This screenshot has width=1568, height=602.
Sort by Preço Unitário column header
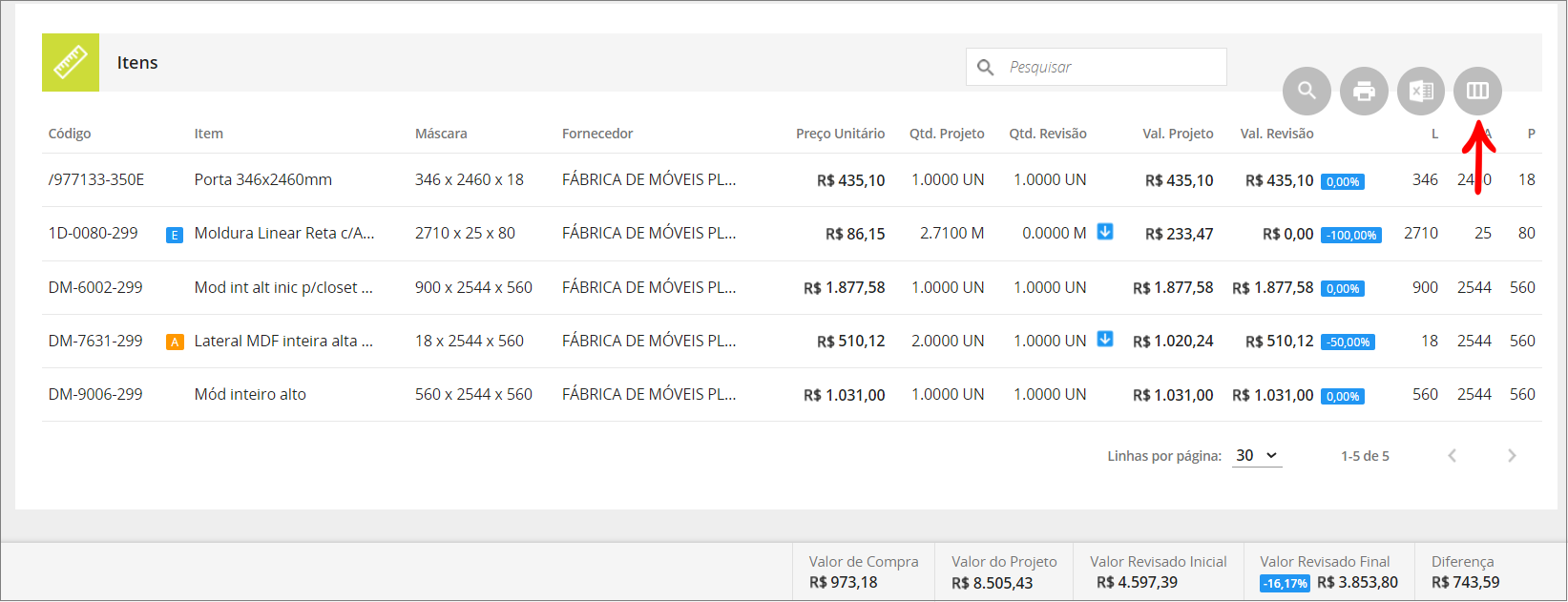click(840, 134)
